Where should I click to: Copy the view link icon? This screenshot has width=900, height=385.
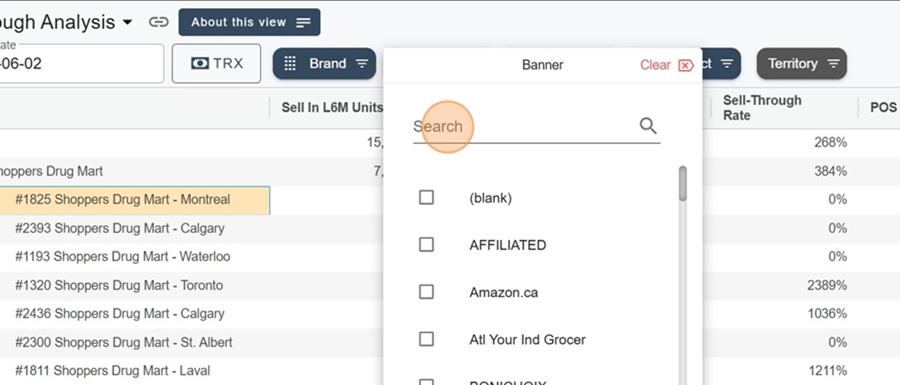point(158,22)
